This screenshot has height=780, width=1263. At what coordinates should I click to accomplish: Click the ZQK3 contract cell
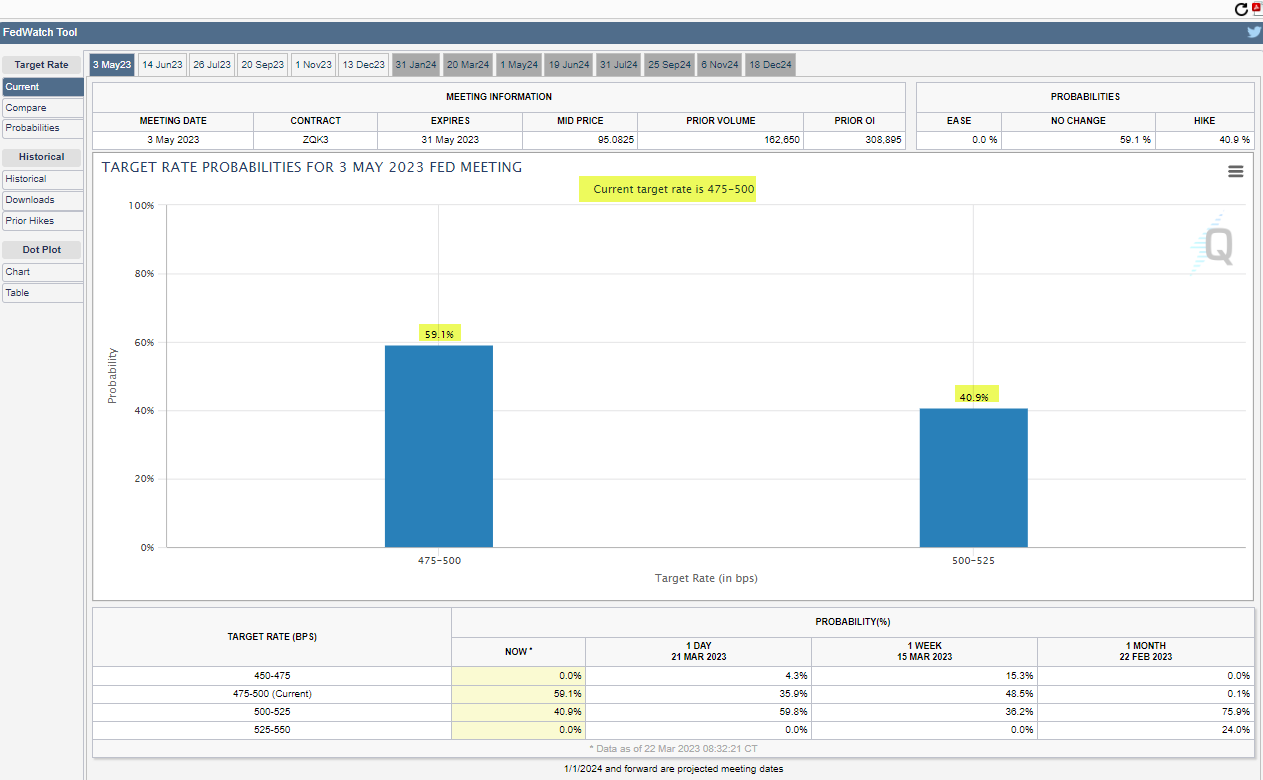pyautogui.click(x=315, y=140)
